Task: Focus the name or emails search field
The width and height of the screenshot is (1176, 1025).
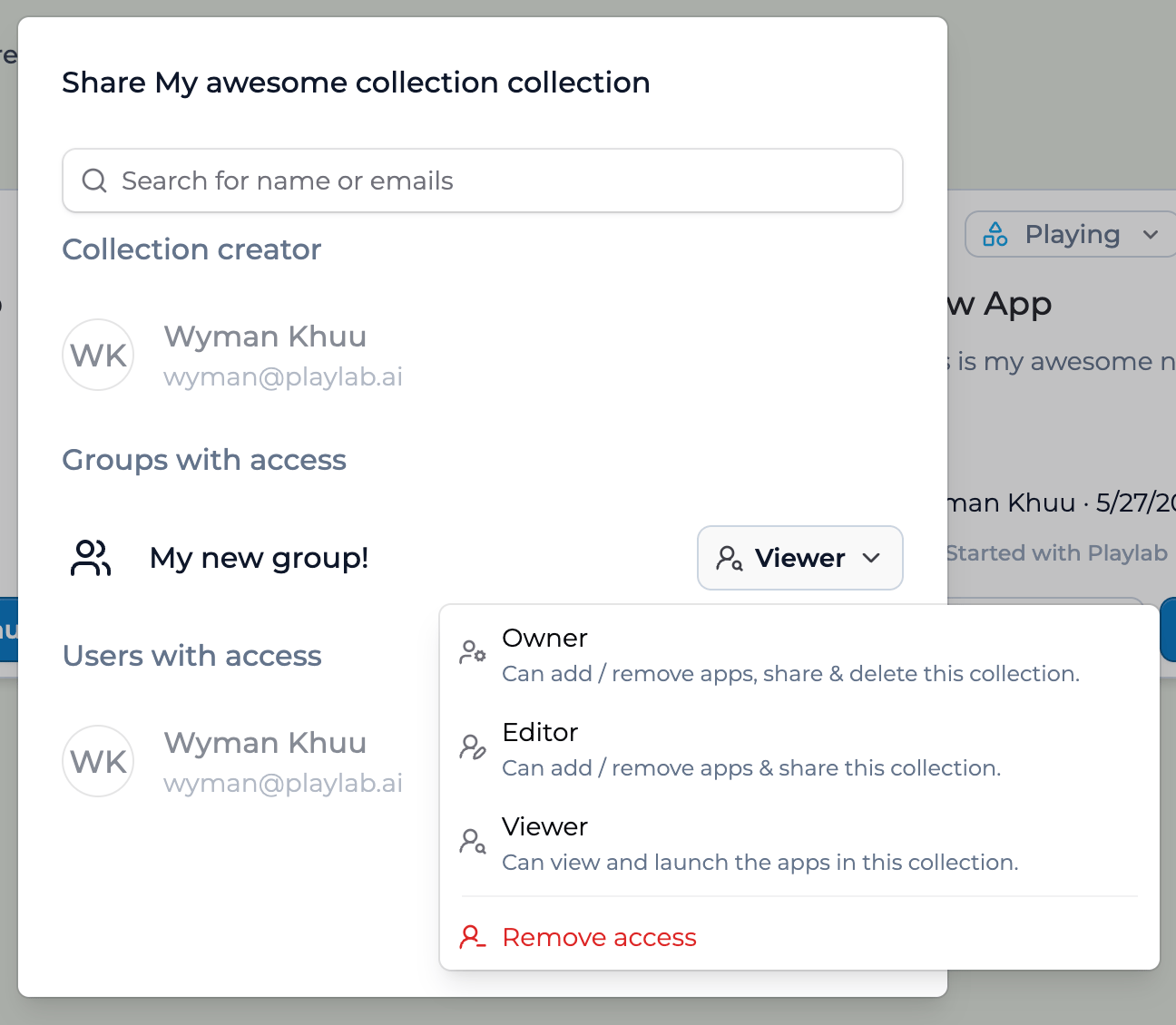Action: pos(483,181)
